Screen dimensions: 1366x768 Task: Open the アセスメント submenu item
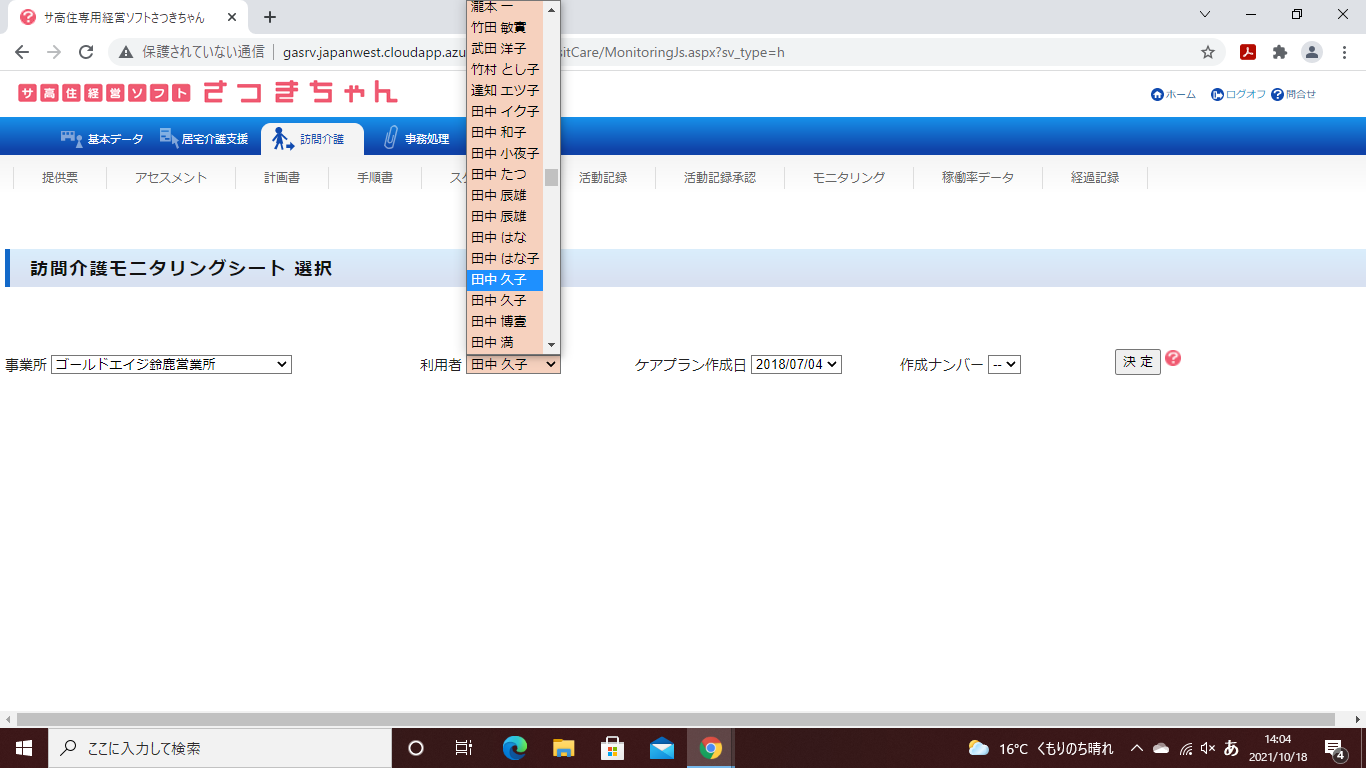pos(171,178)
